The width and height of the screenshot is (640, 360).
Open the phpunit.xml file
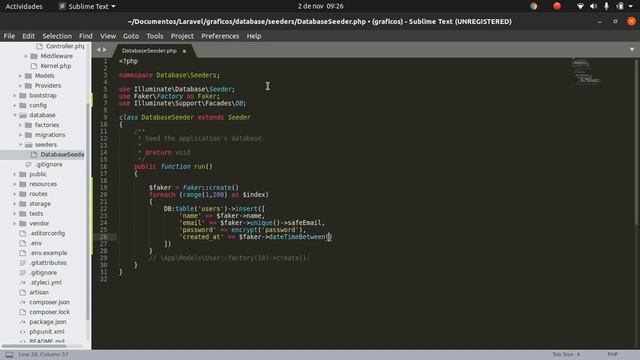[47, 331]
